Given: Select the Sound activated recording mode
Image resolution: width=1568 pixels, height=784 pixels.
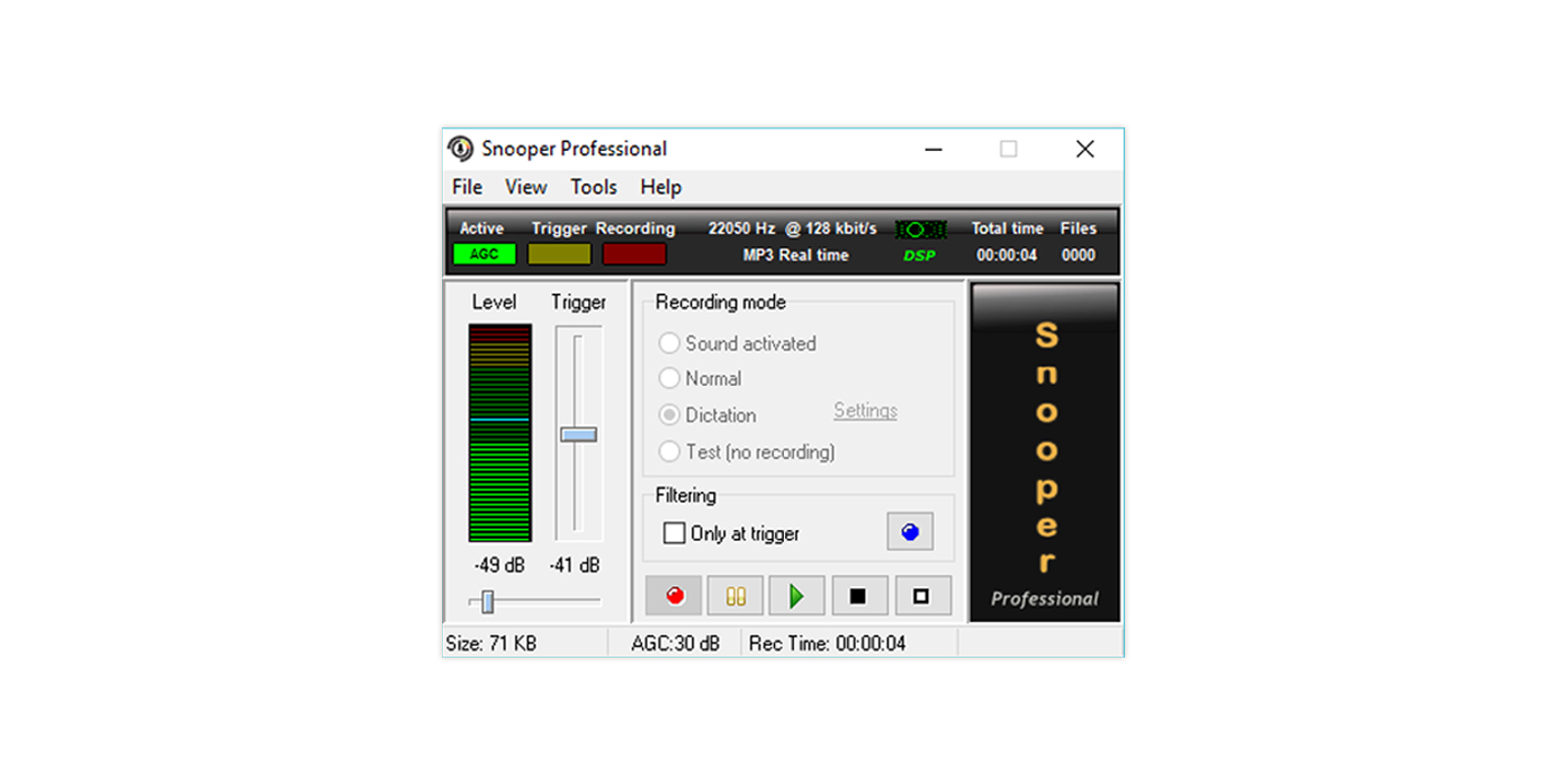Looking at the screenshot, I should [x=669, y=343].
